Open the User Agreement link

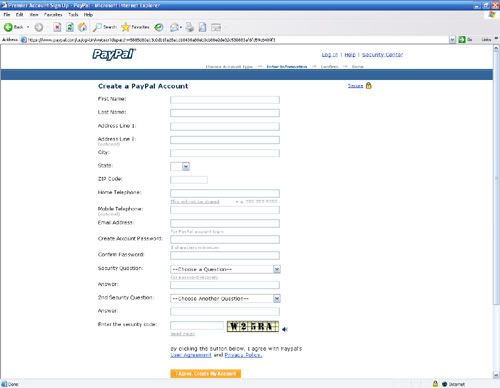click(x=191, y=355)
